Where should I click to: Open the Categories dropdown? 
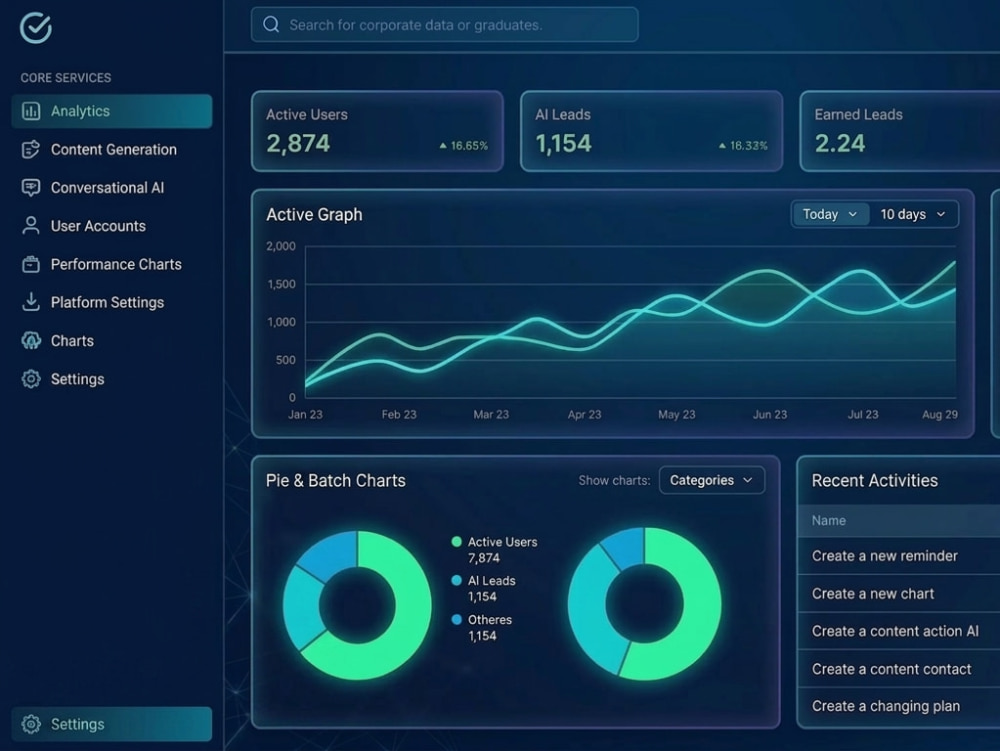coord(712,480)
